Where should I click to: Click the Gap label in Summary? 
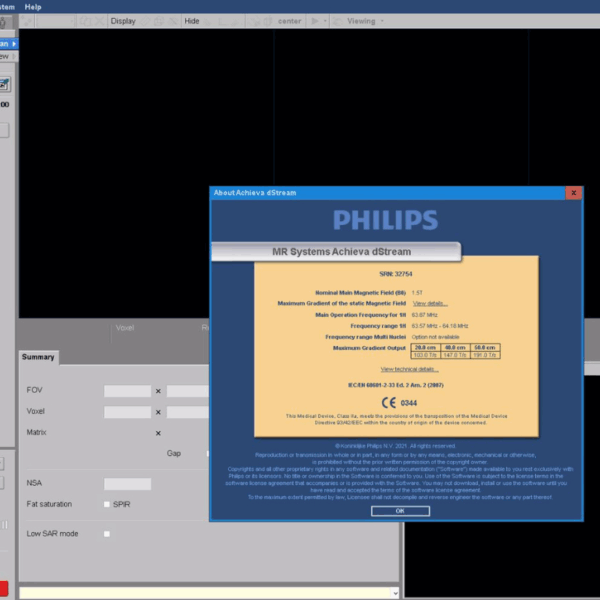pos(174,453)
